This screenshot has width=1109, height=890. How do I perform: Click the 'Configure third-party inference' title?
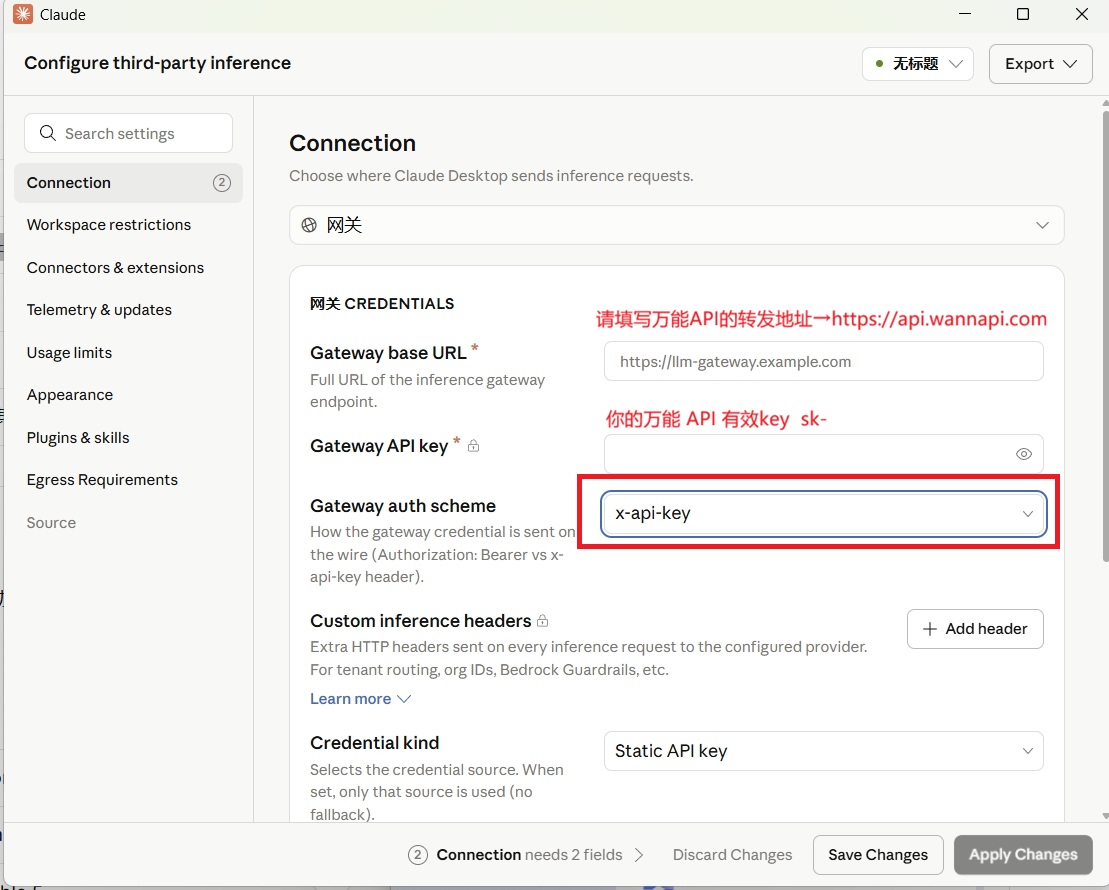157,63
